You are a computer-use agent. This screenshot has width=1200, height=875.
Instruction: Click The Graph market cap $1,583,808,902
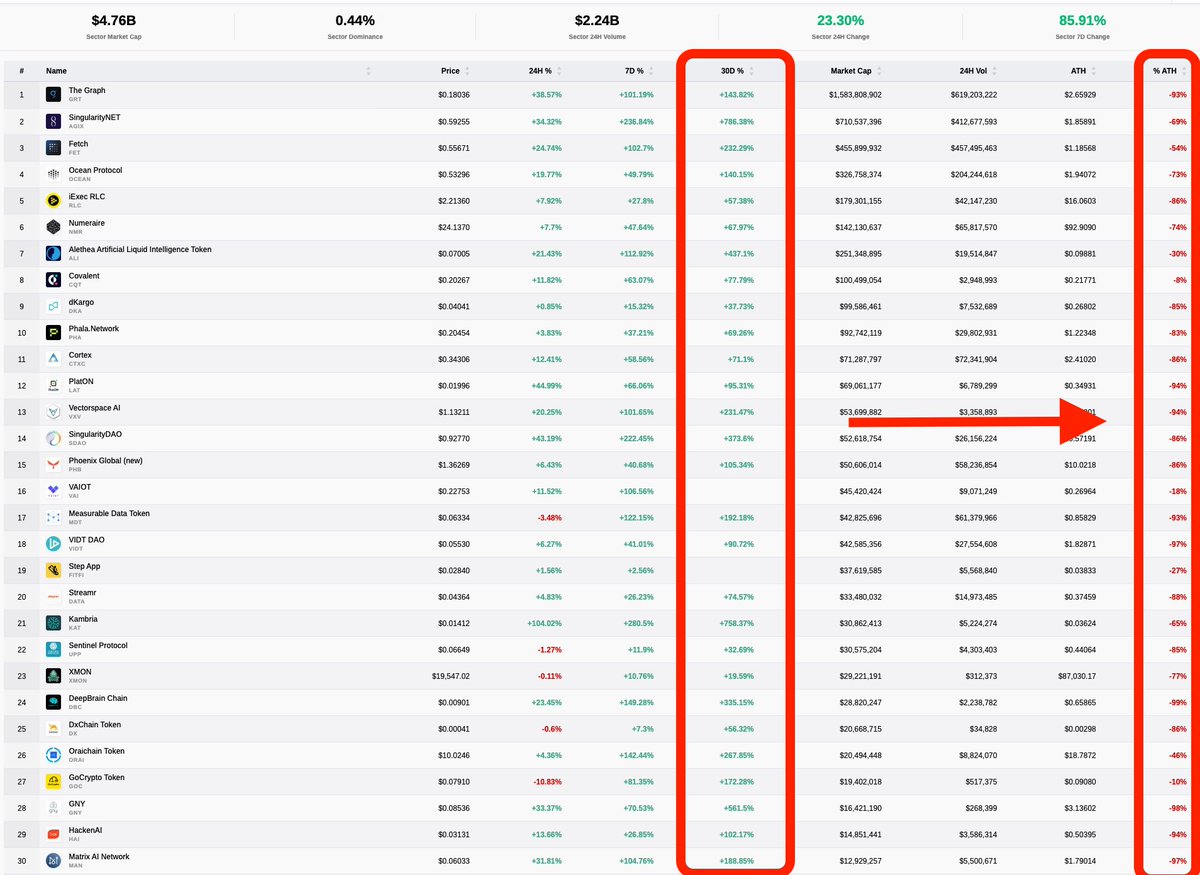855,95
